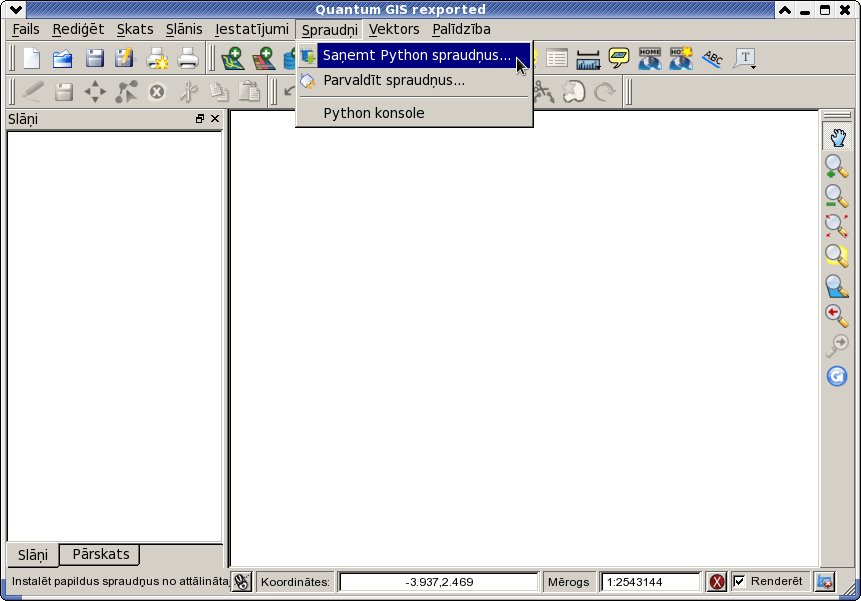Open the window menu in title bar
861x601 pixels.
pyautogui.click(x=16, y=9)
